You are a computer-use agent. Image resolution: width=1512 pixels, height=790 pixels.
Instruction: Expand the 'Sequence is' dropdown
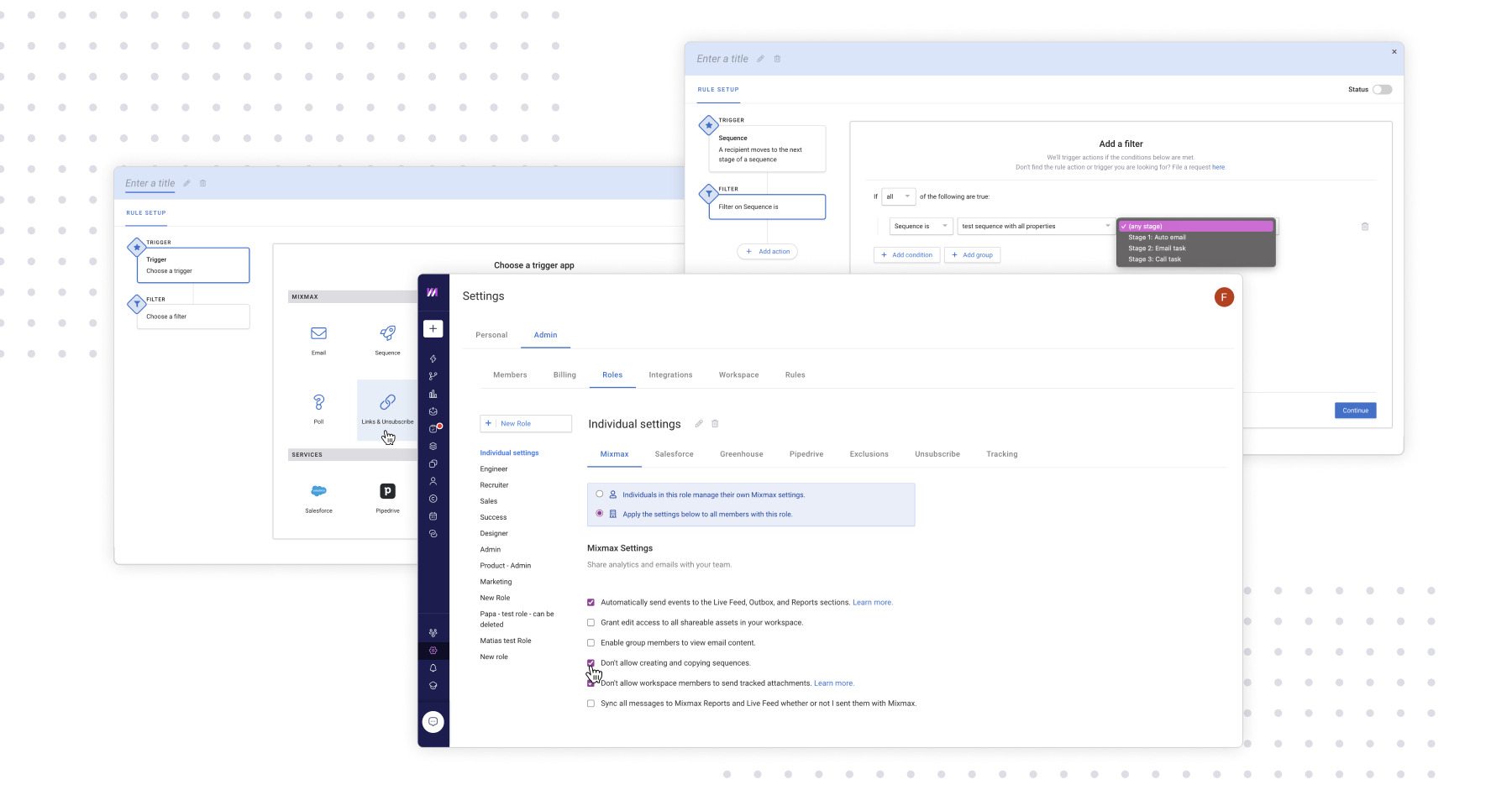point(920,226)
